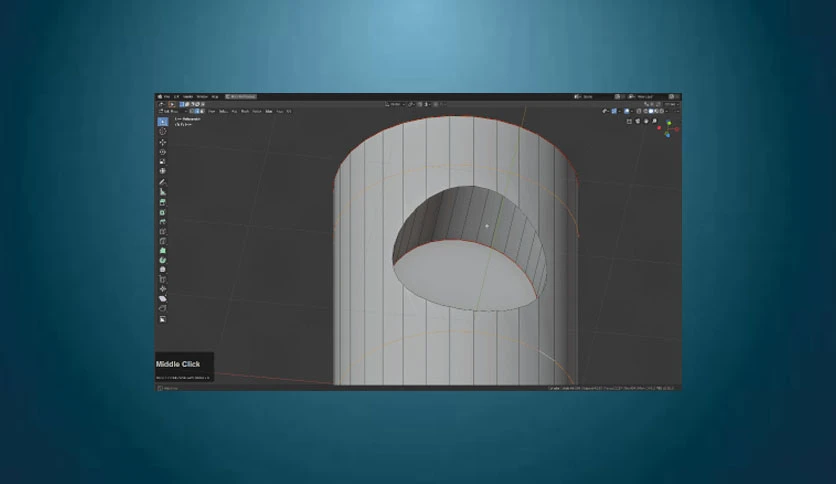Image resolution: width=836 pixels, height=484 pixels.
Task: Switch to rendered viewport shading
Action: 662,111
